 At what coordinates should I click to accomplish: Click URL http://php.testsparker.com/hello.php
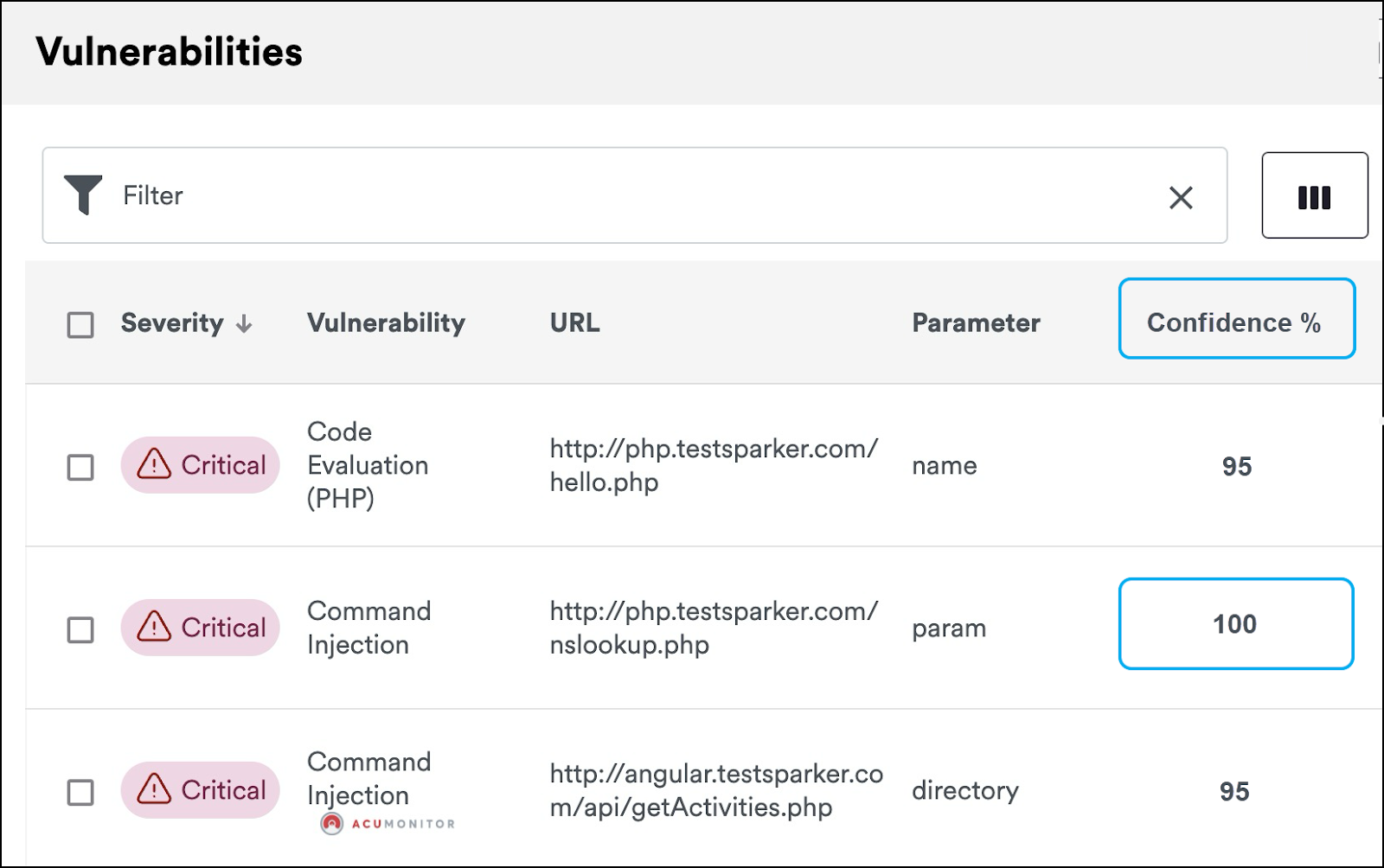(x=714, y=465)
